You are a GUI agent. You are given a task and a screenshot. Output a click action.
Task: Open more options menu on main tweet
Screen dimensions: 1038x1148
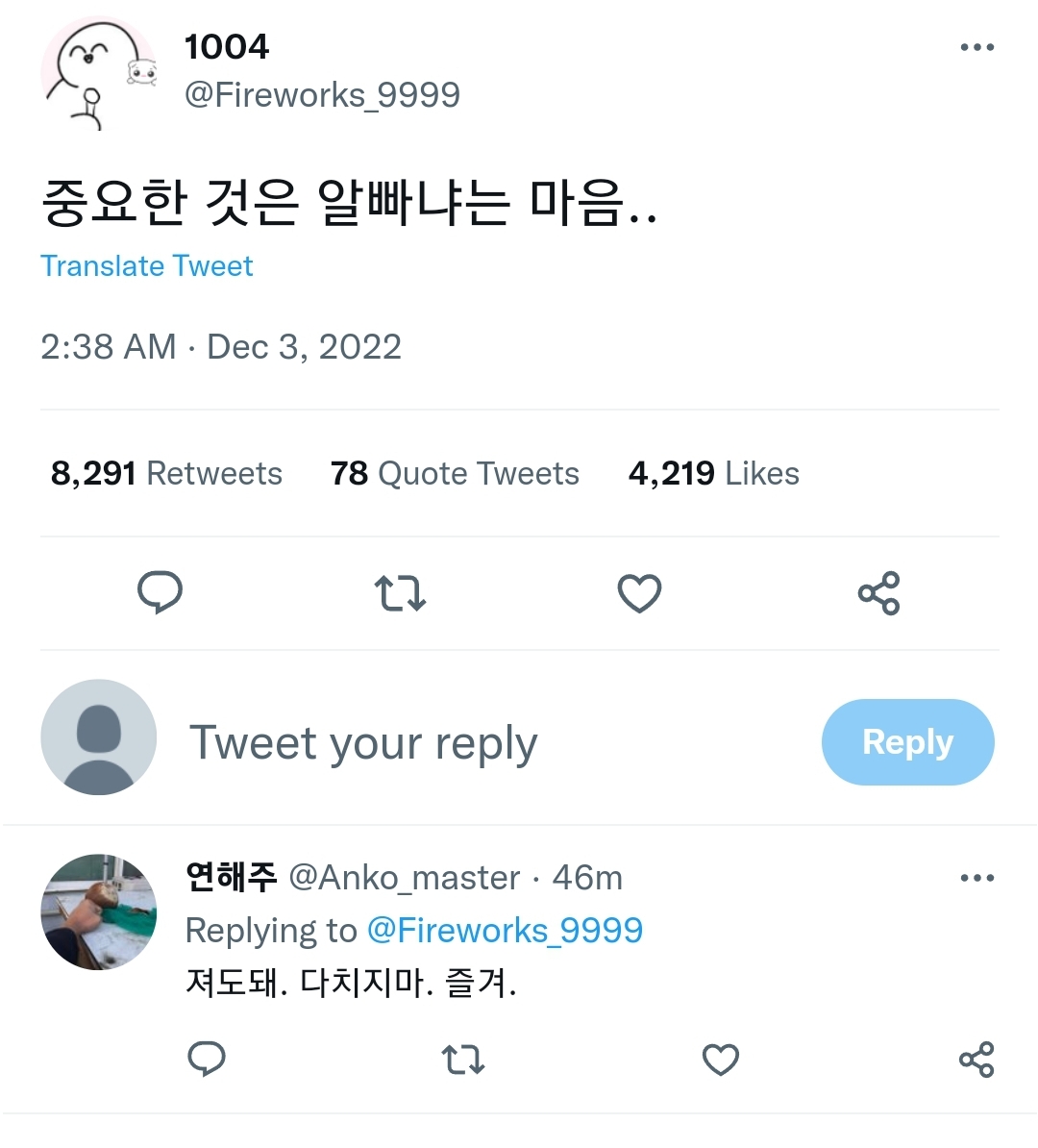pyautogui.click(x=977, y=47)
